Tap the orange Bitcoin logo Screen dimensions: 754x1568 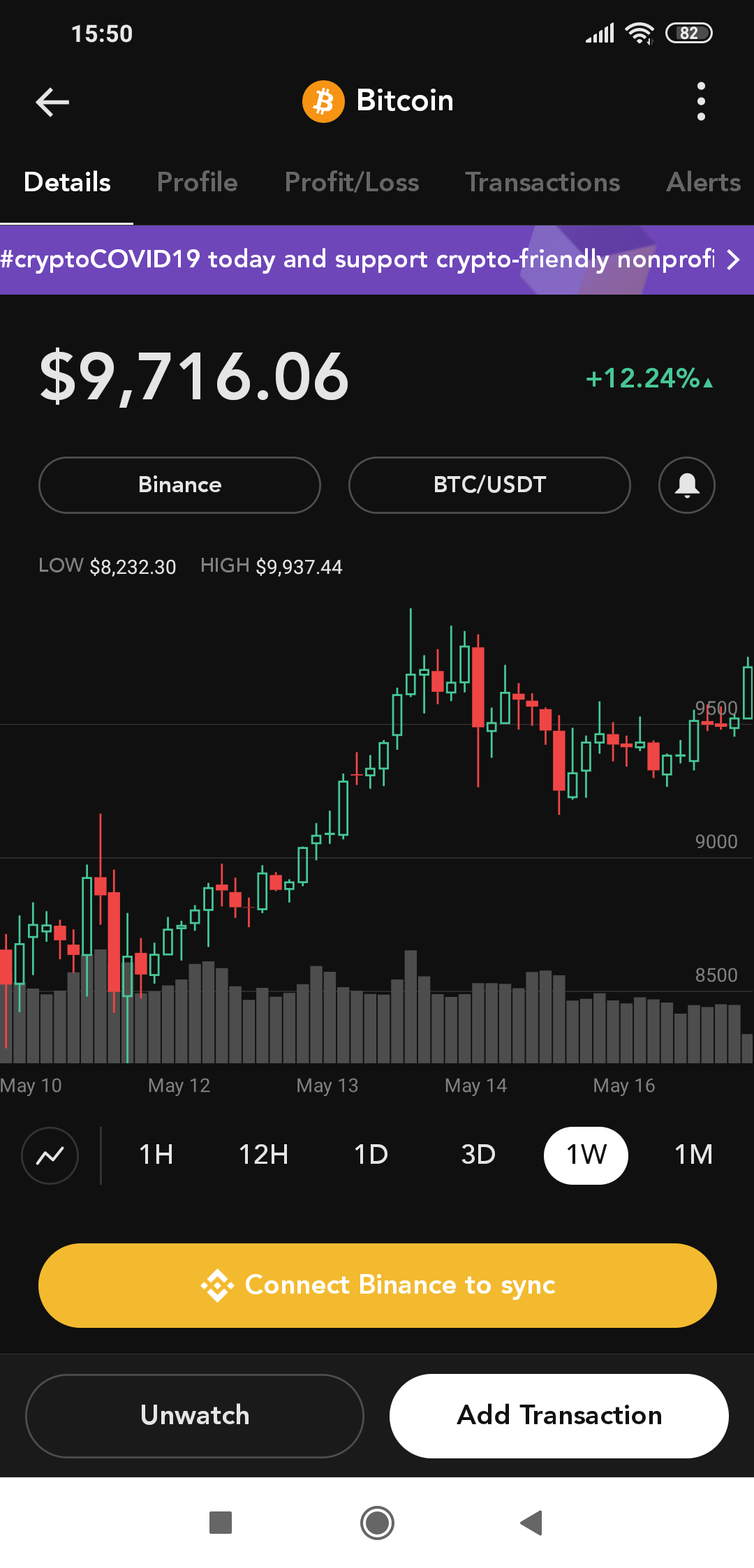click(323, 102)
